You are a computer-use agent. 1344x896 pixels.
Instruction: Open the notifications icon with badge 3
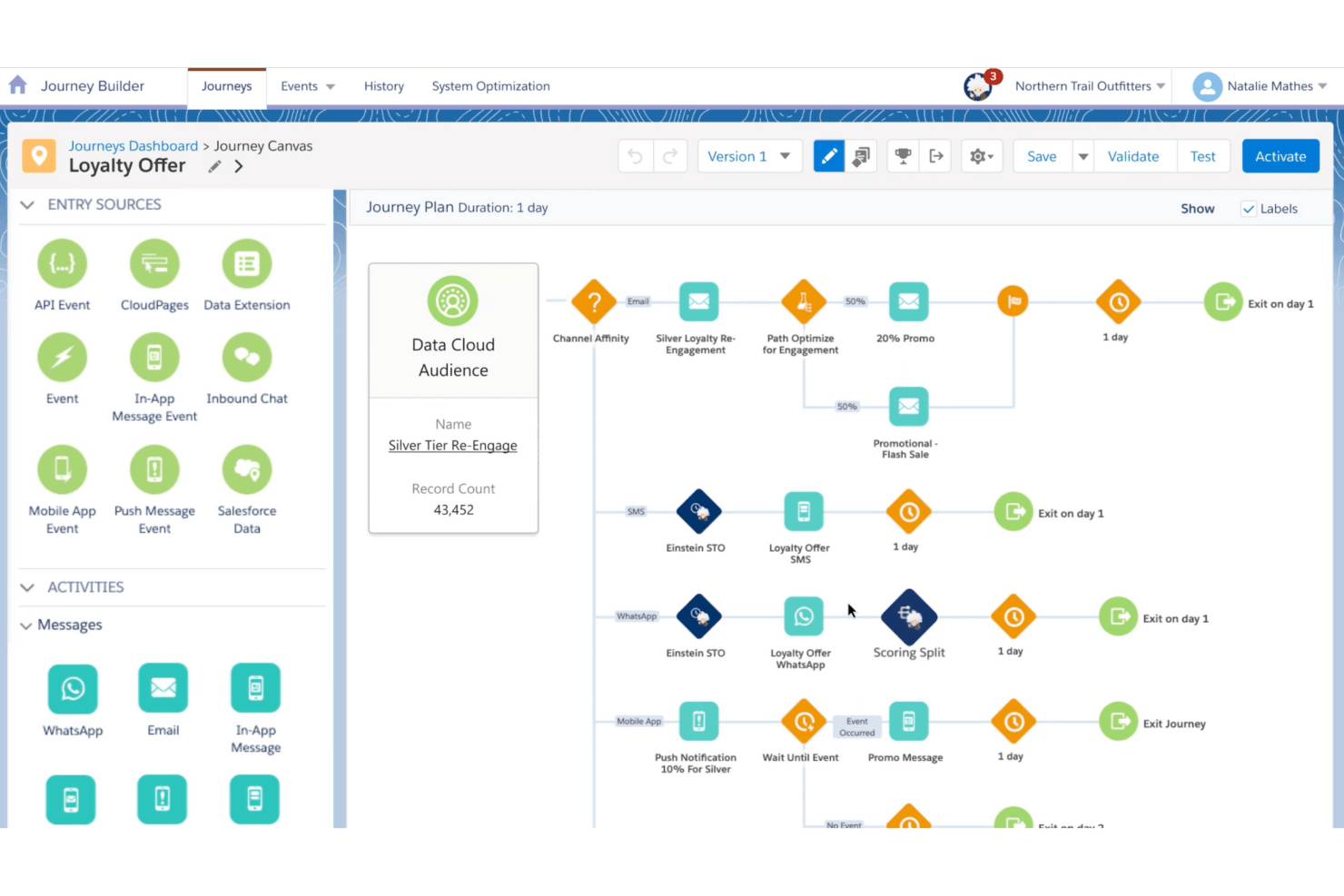(979, 86)
